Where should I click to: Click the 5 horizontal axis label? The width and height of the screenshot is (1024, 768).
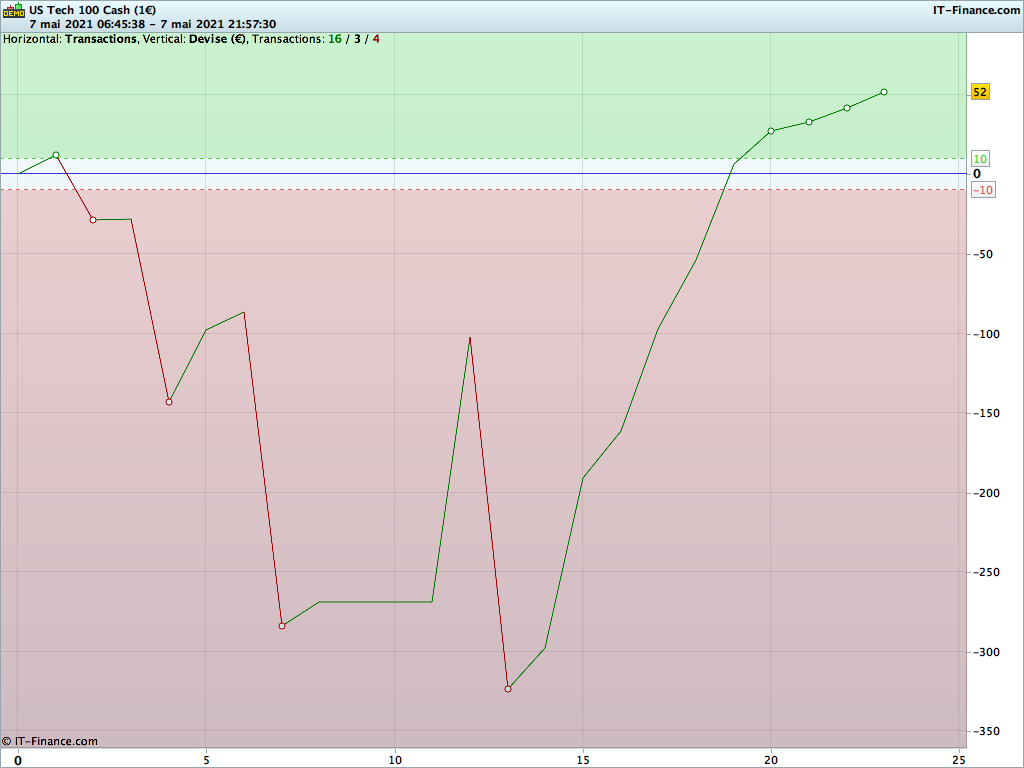tap(206, 760)
